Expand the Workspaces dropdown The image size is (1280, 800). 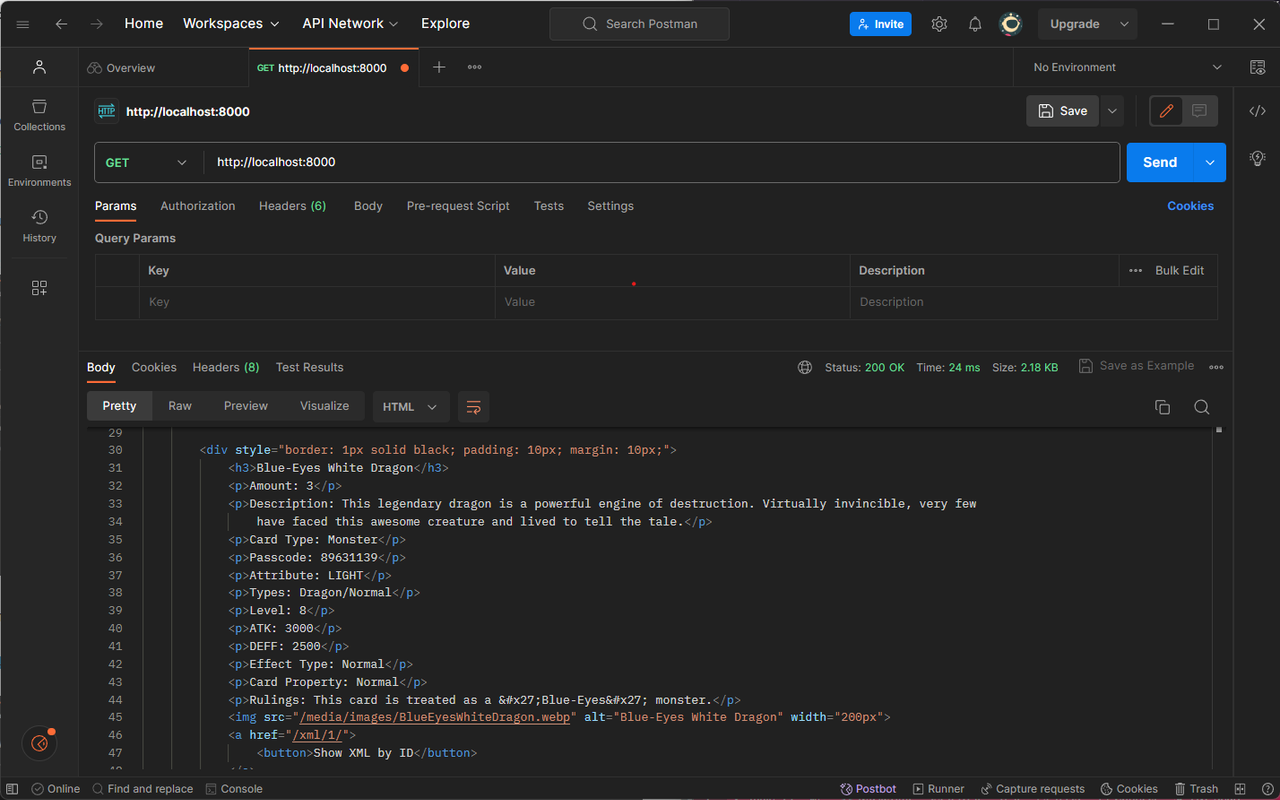232,24
